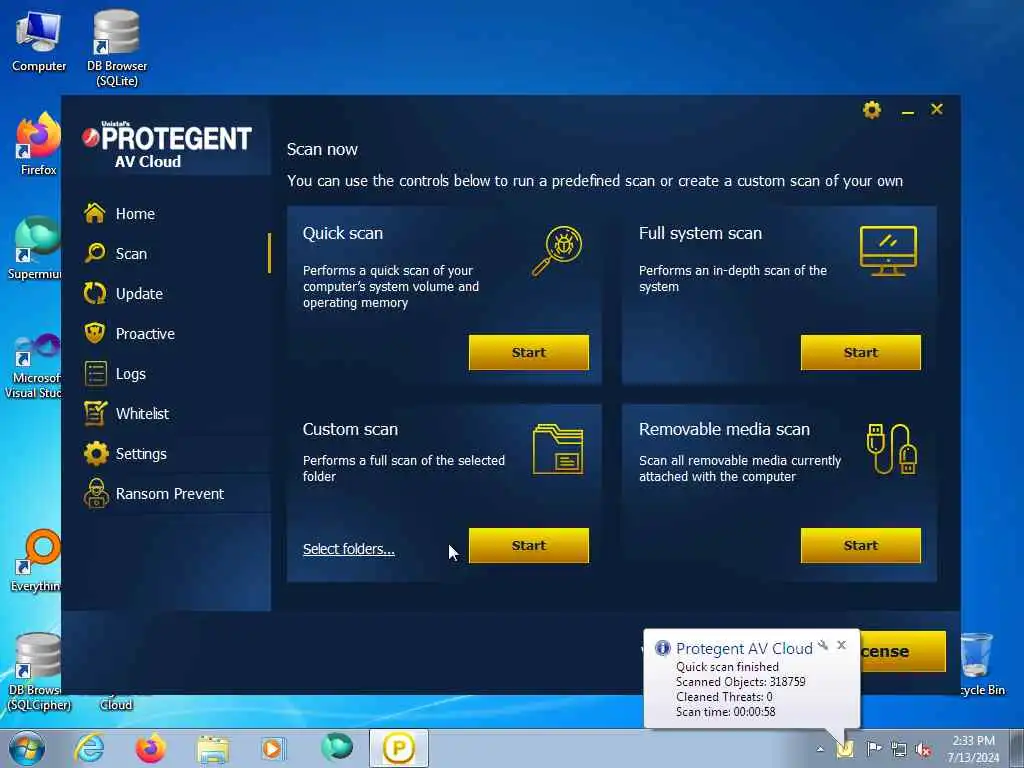Click the notification wrench options icon
Screen dimensions: 1024x768
[x=823, y=645]
